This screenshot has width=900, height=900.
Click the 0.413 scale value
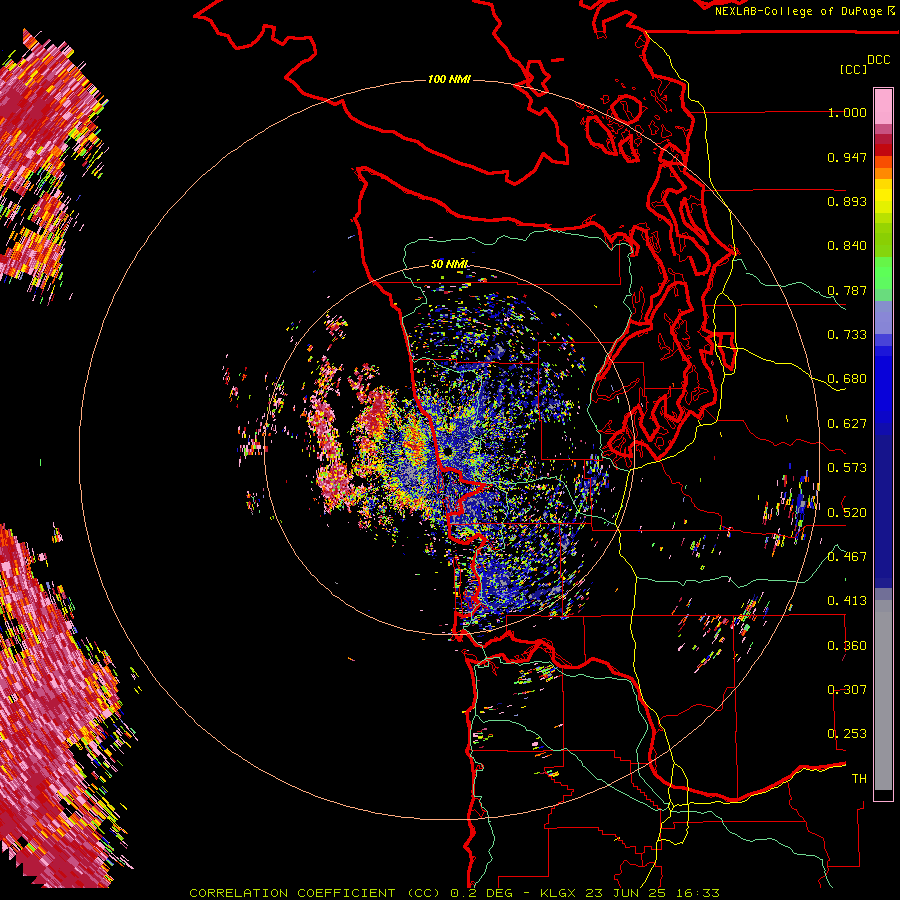[x=847, y=601]
